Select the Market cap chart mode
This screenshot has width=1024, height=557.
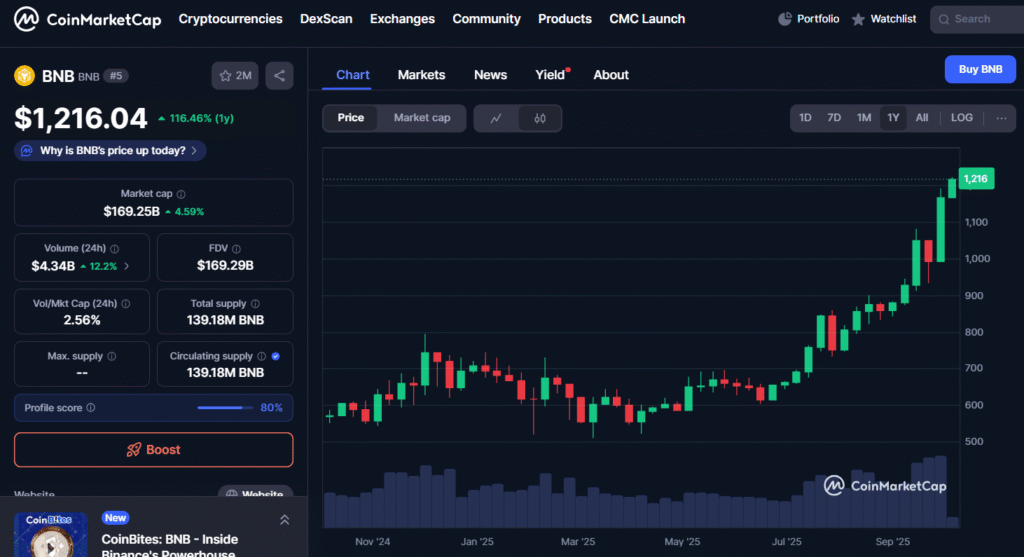[422, 118]
